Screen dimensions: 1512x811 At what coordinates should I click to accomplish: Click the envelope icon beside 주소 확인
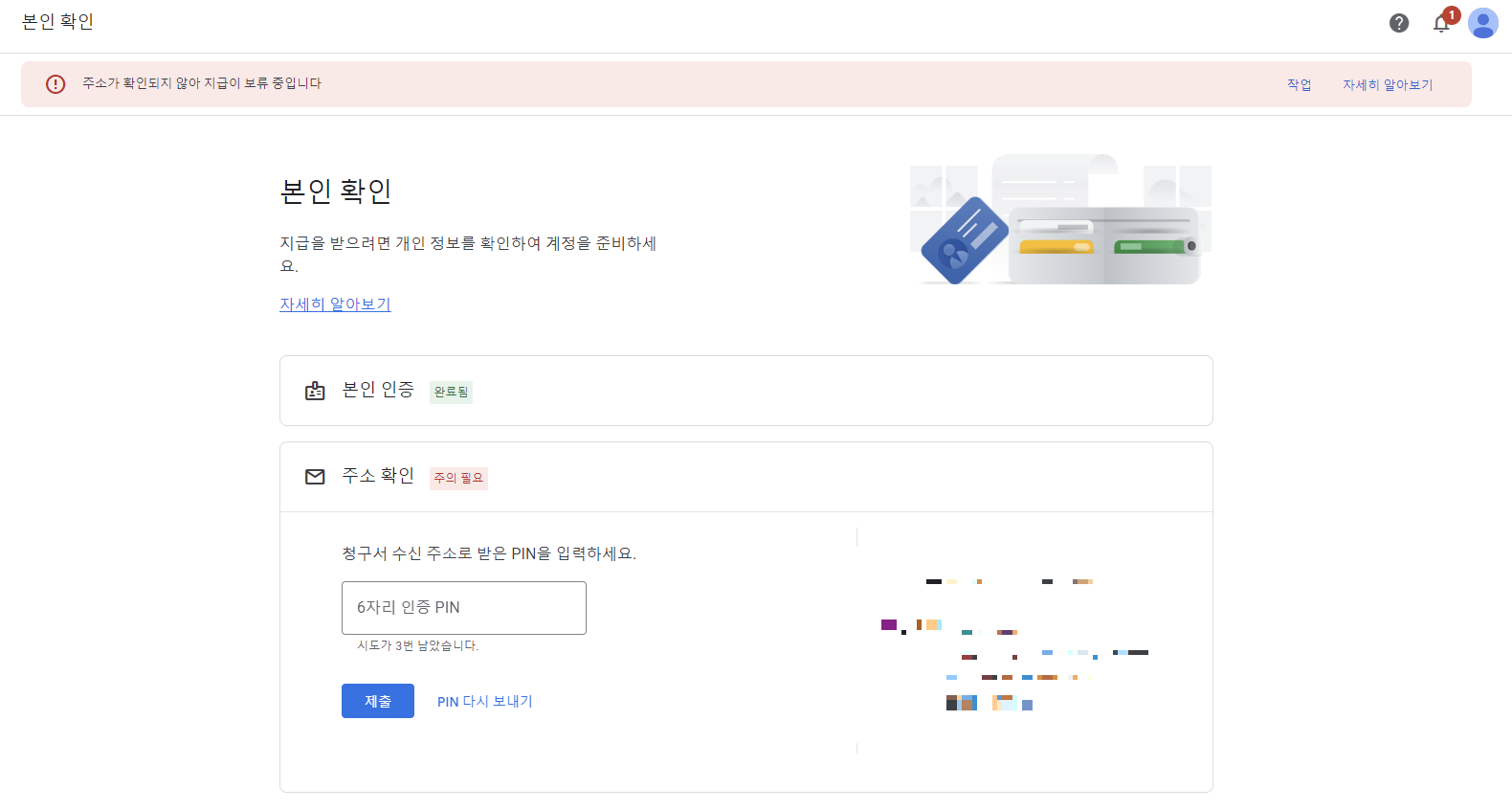(315, 477)
